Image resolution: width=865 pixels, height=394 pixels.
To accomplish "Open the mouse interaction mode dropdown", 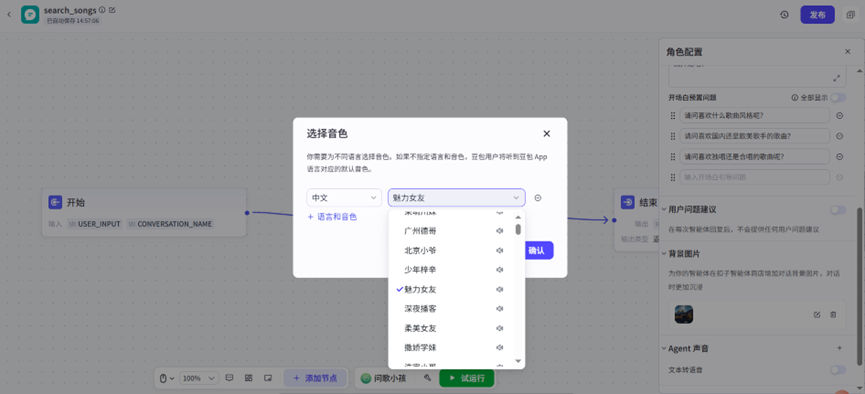I will (167, 379).
